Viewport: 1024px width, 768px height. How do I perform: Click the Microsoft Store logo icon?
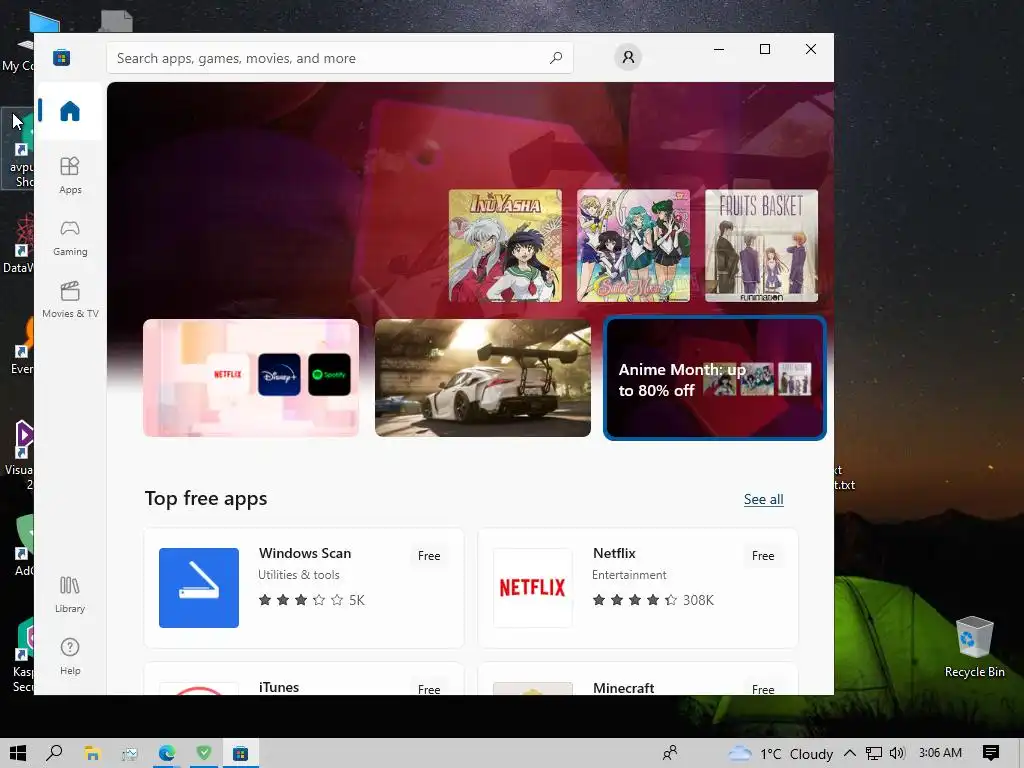point(61,57)
